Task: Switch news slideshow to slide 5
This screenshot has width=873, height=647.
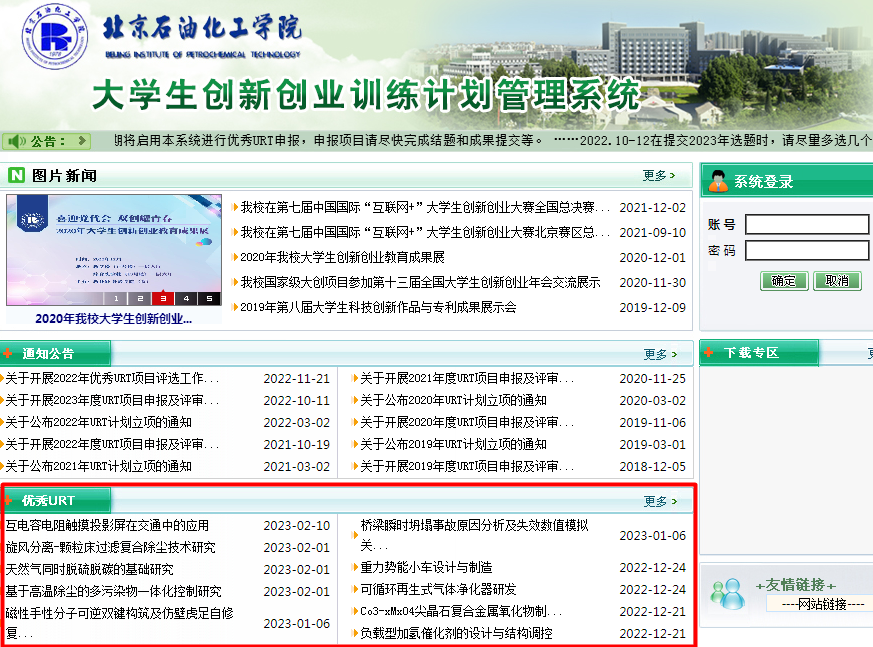Action: coord(208,298)
